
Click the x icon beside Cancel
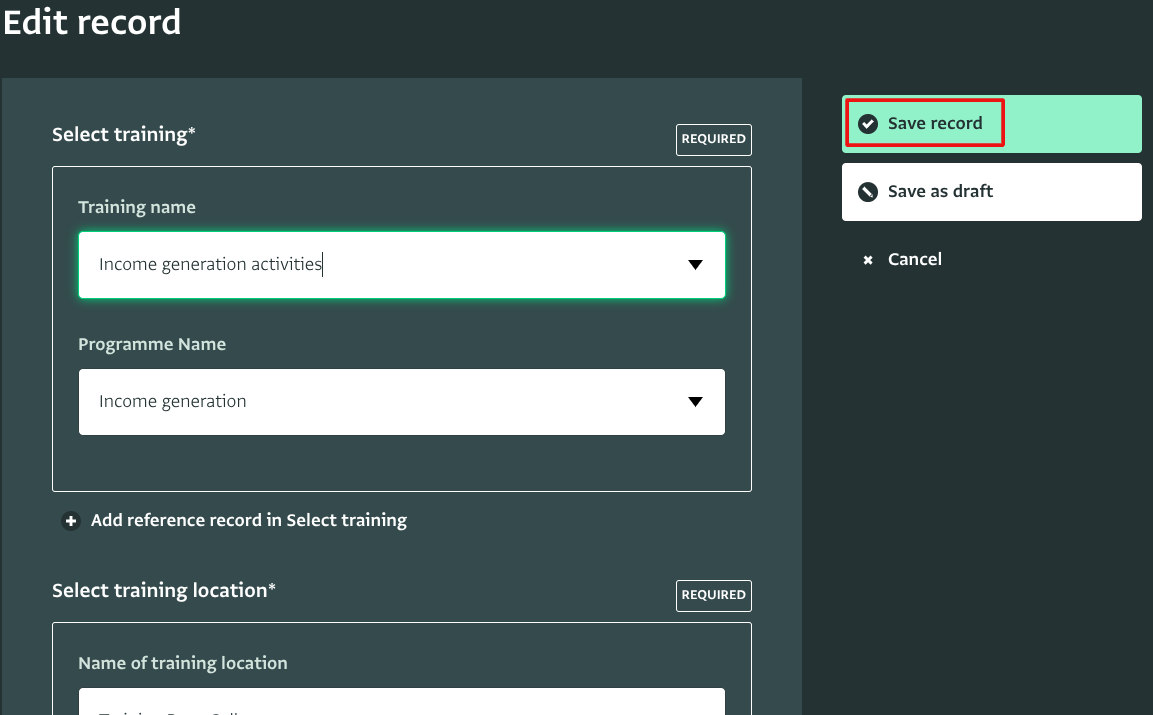(868, 260)
